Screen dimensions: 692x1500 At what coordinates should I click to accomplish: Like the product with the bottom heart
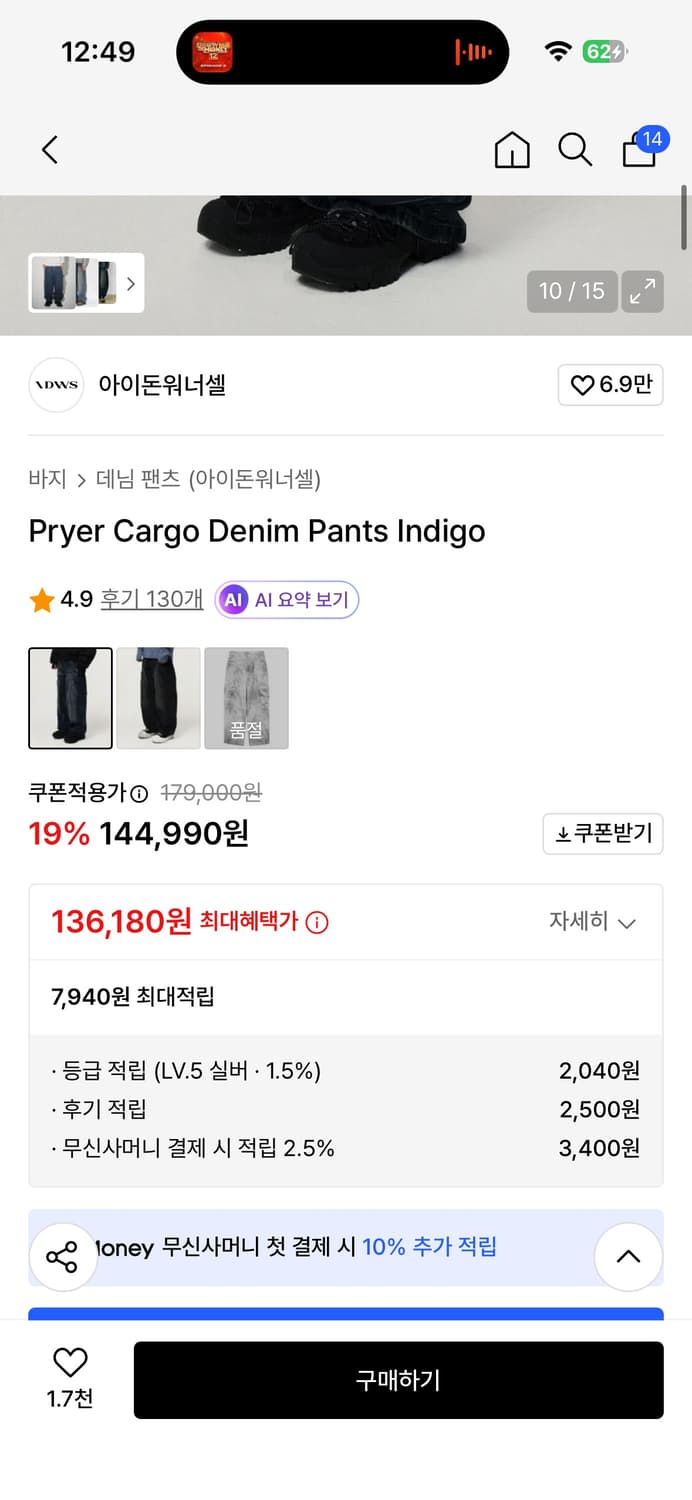[68, 1369]
